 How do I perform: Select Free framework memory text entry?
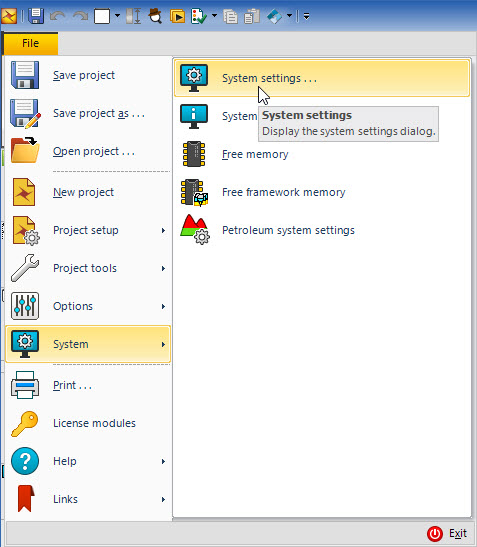(284, 192)
